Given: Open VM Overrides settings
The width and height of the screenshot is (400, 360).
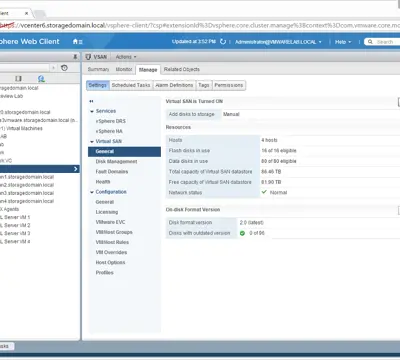Looking at the screenshot, I should coord(111,252).
